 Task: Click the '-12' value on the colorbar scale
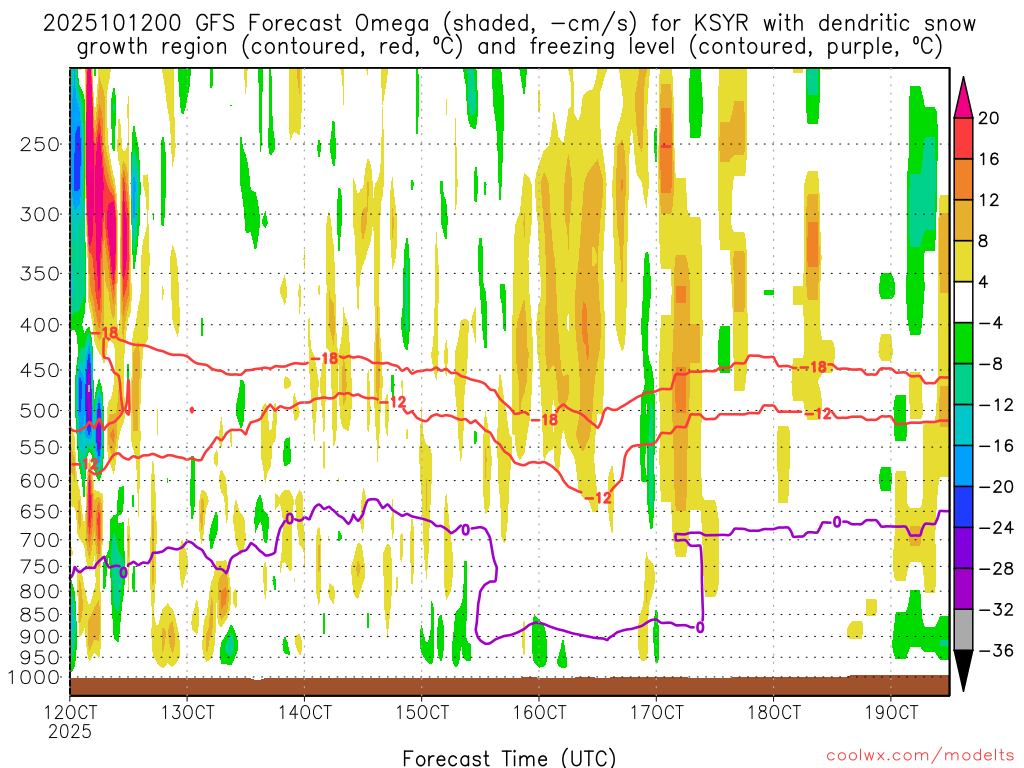click(996, 405)
